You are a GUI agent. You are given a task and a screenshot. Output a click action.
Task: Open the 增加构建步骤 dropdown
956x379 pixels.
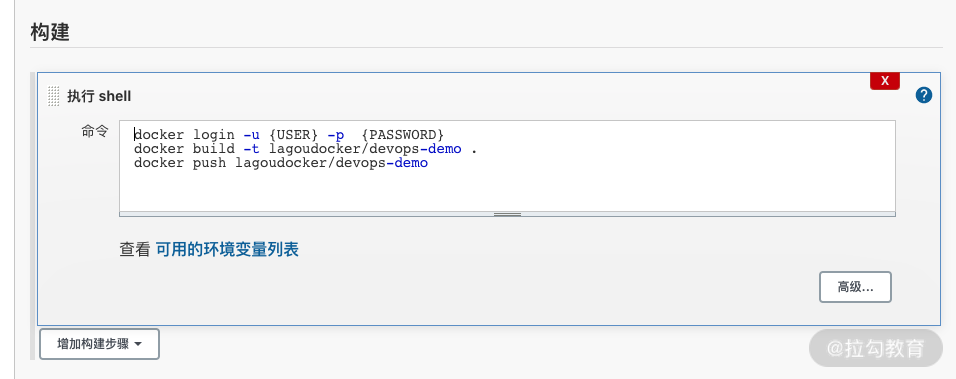click(x=99, y=344)
